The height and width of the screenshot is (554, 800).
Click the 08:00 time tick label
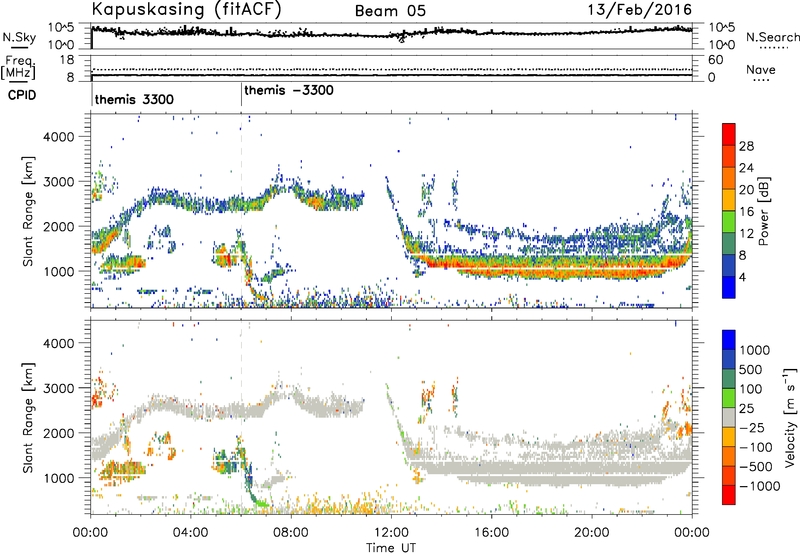pos(291,533)
